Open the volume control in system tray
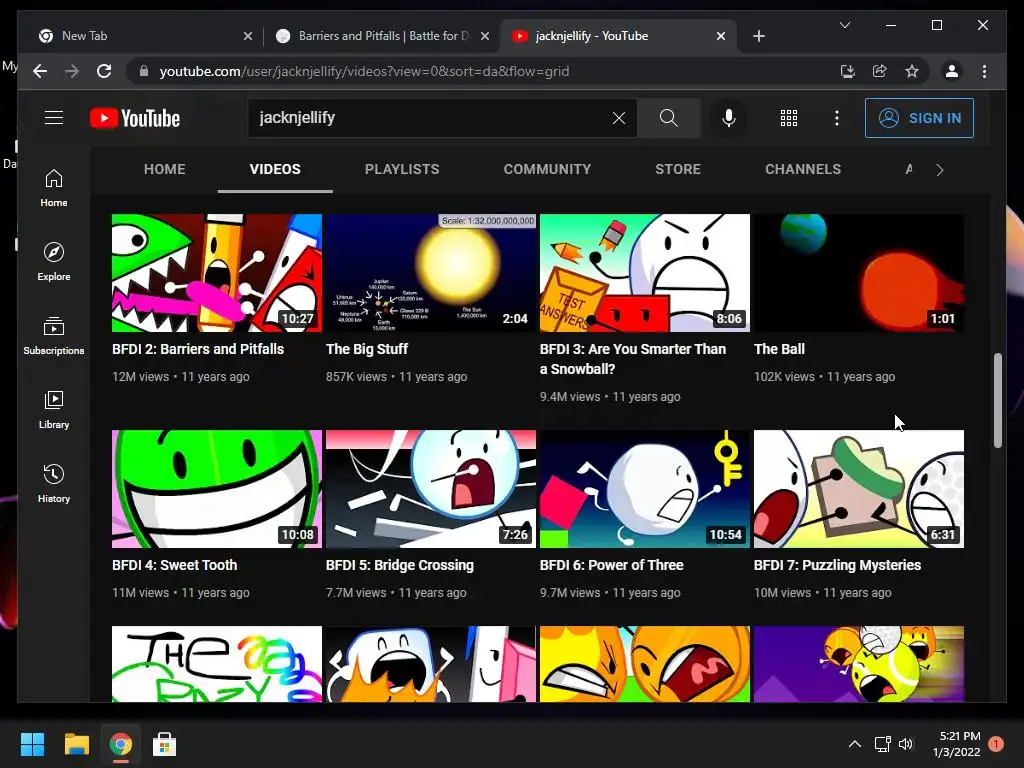 (x=906, y=744)
